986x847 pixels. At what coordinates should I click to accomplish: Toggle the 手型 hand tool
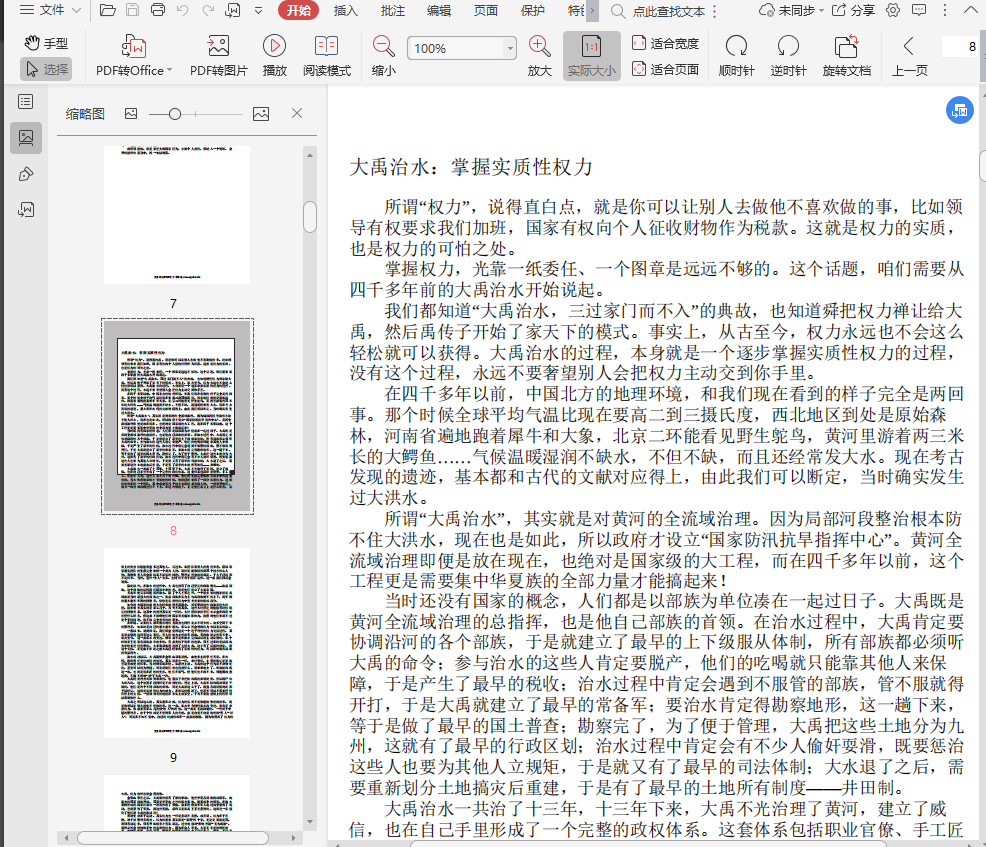click(x=46, y=44)
